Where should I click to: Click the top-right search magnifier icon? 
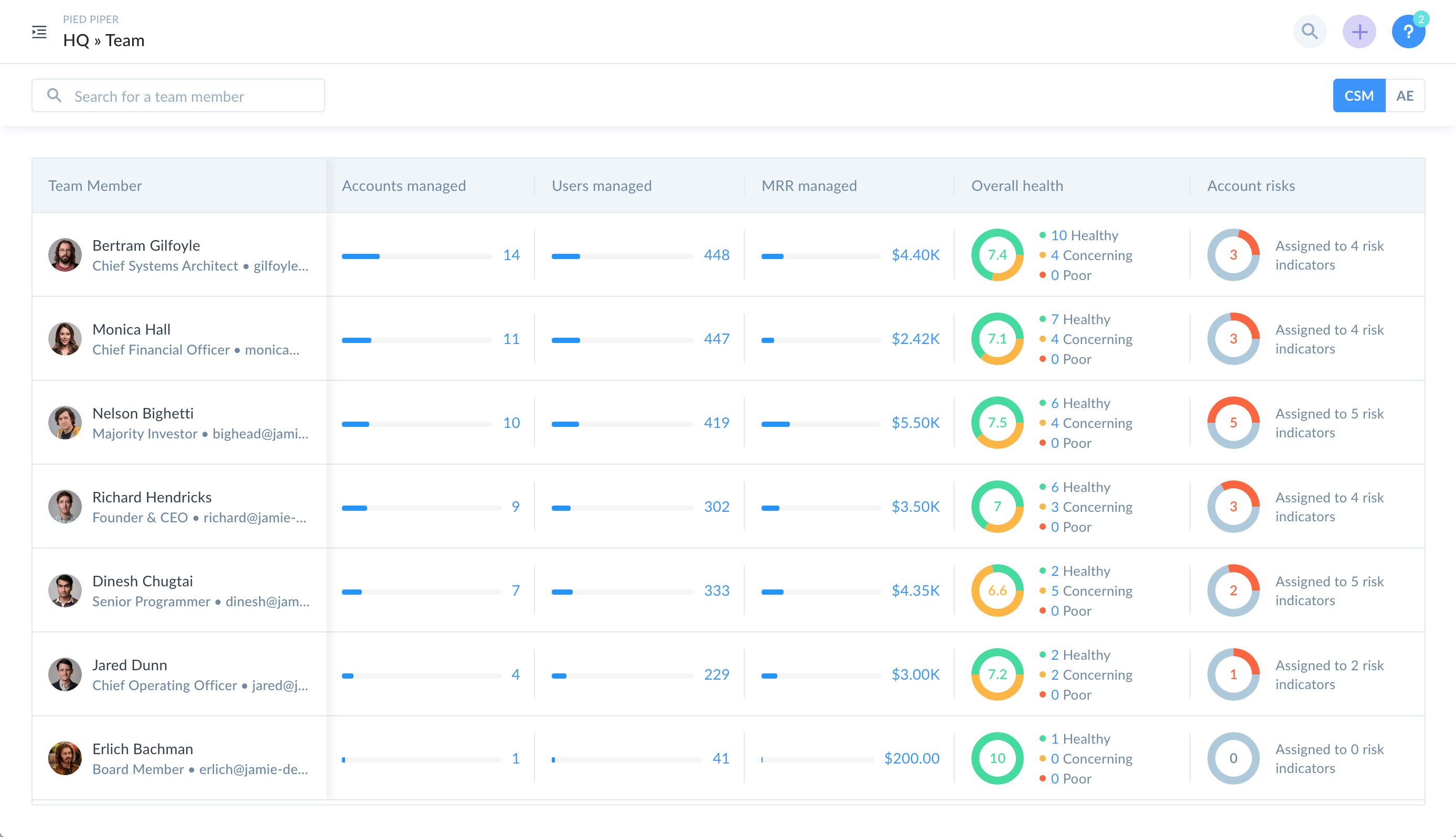pos(1310,31)
